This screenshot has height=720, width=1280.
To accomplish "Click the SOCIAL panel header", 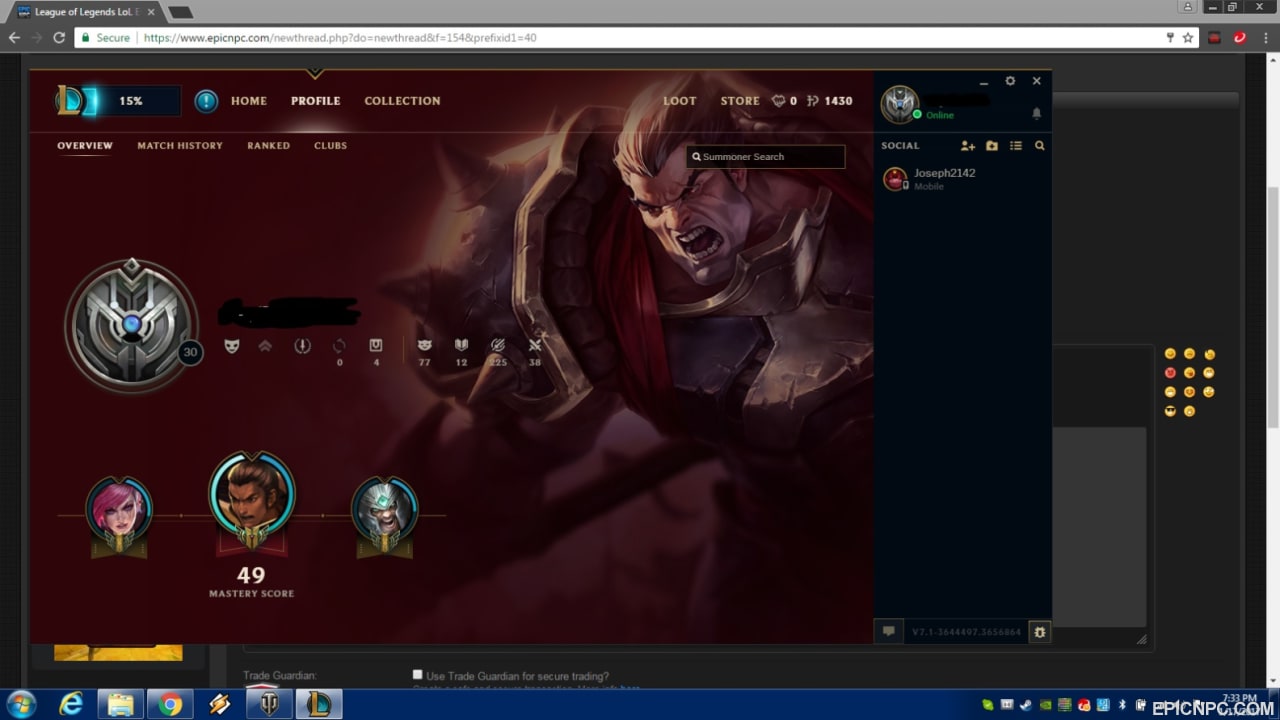I will pos(900,146).
